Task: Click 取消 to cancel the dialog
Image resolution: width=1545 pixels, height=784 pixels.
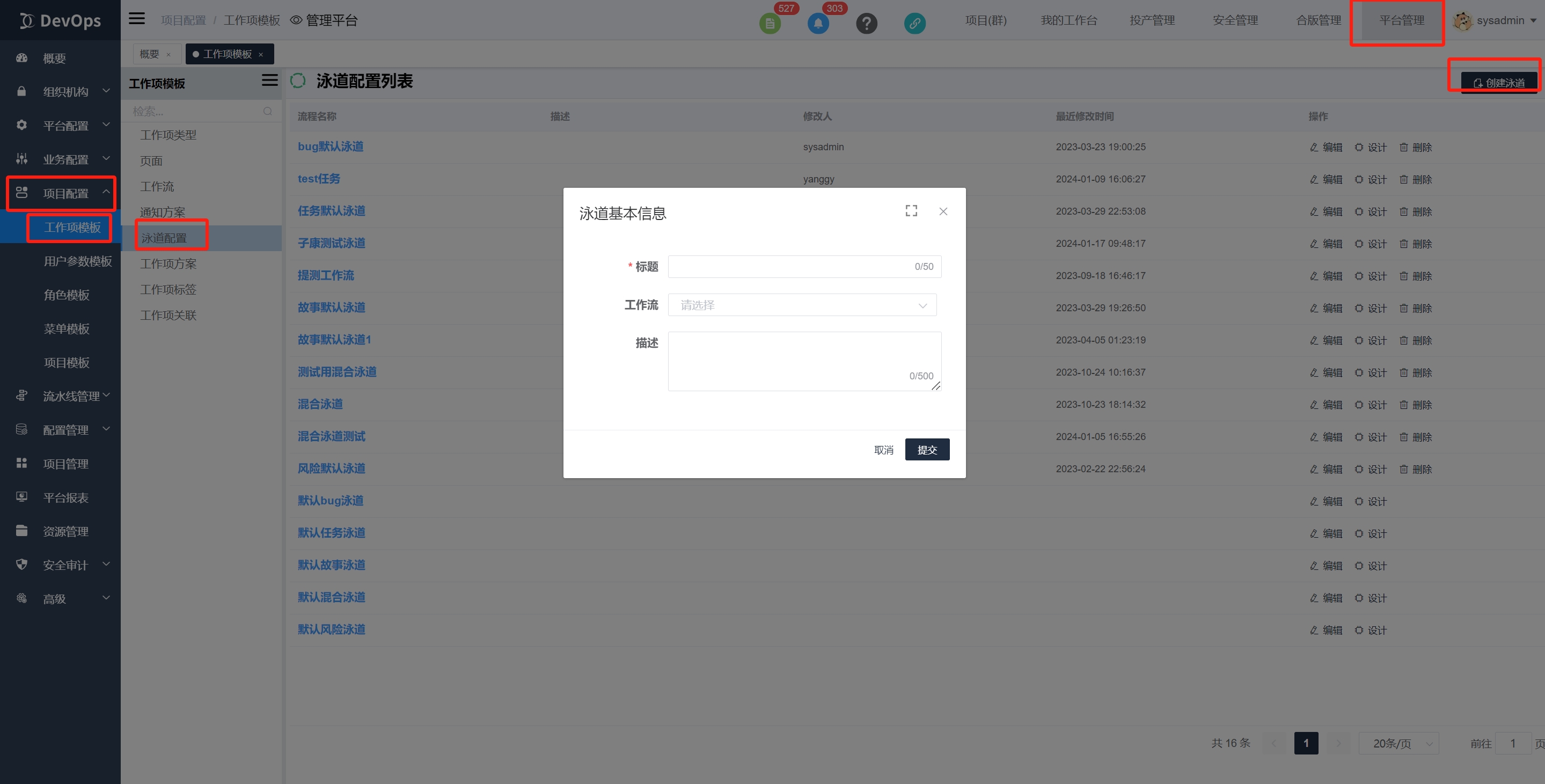Action: pyautogui.click(x=883, y=449)
